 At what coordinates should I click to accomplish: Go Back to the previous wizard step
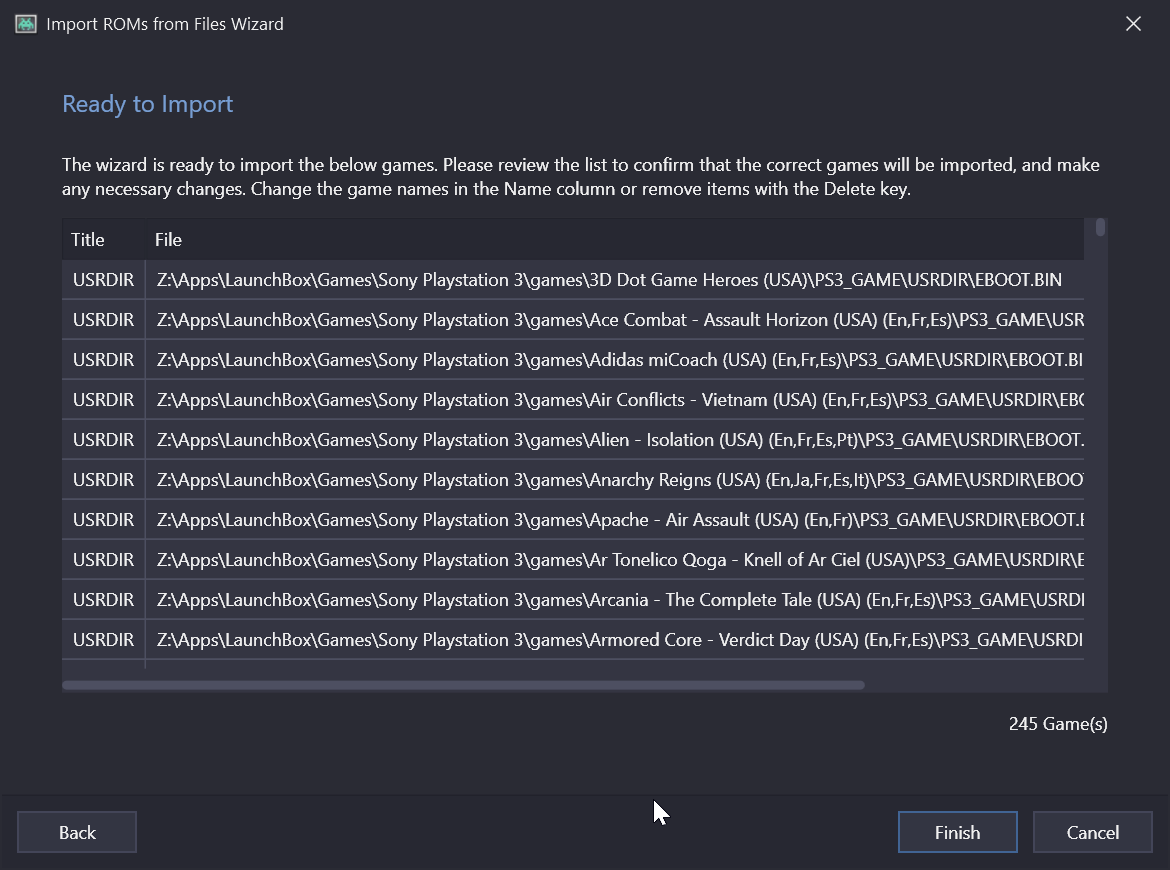77,832
